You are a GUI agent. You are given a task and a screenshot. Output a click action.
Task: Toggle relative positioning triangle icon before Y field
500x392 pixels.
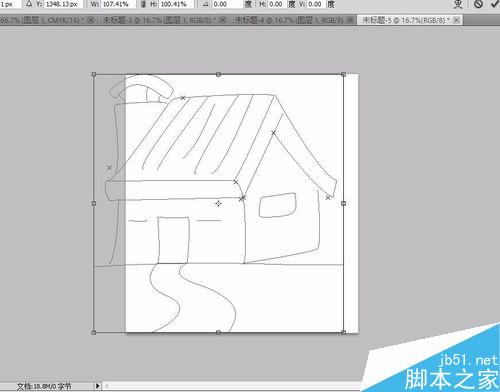(29, 4)
